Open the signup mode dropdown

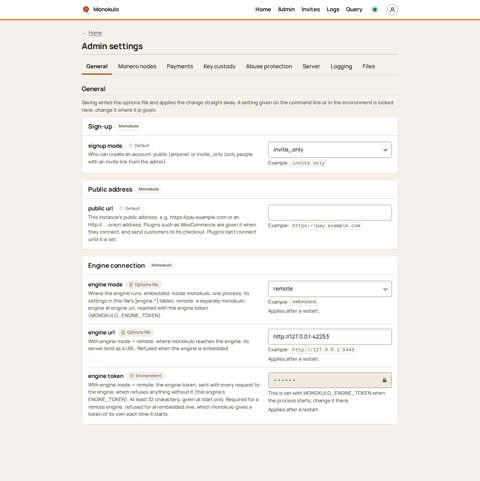(x=330, y=150)
